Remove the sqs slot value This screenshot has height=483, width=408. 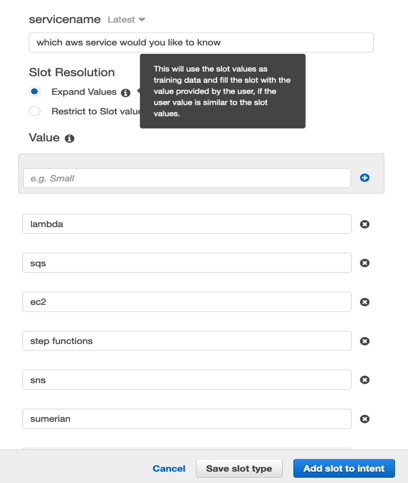tap(365, 263)
